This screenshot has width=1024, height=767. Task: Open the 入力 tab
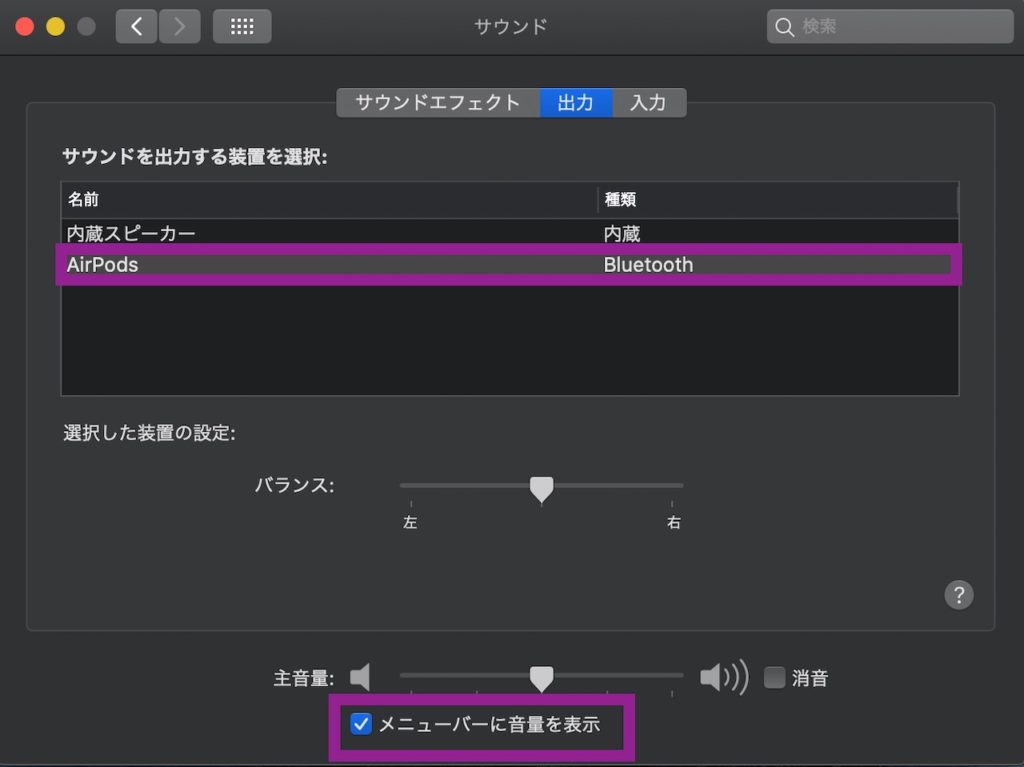click(648, 103)
